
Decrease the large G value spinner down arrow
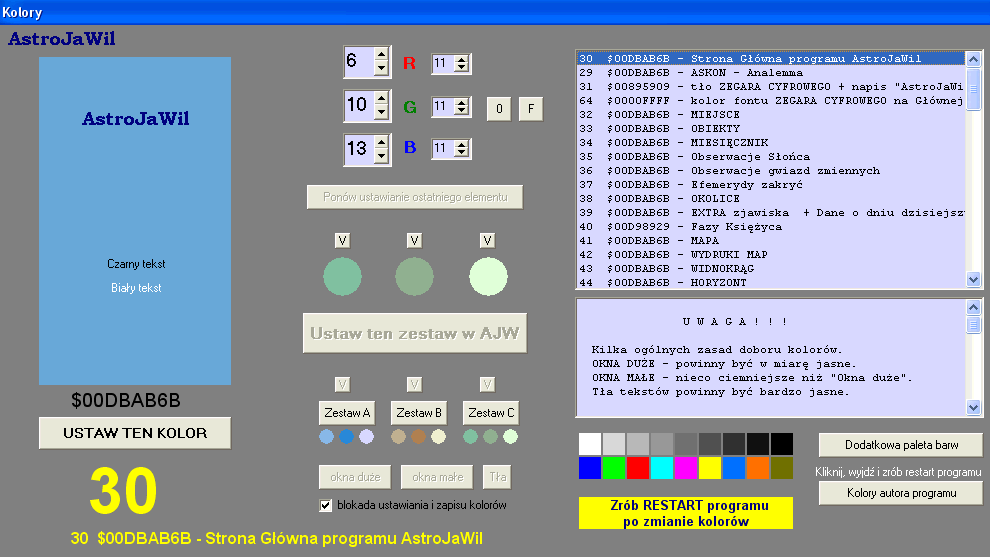[381, 112]
